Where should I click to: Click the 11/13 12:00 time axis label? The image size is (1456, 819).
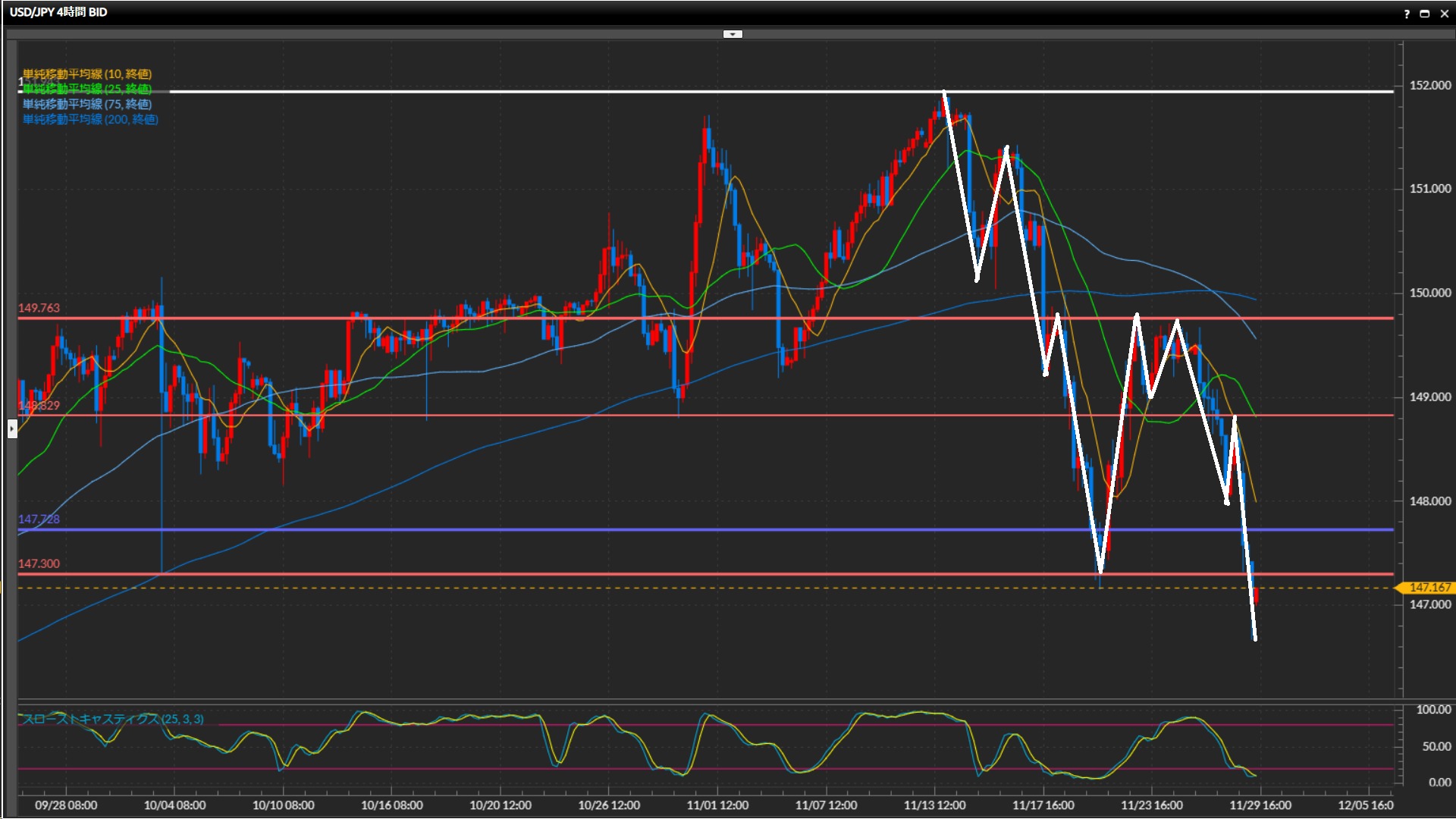[x=934, y=805]
